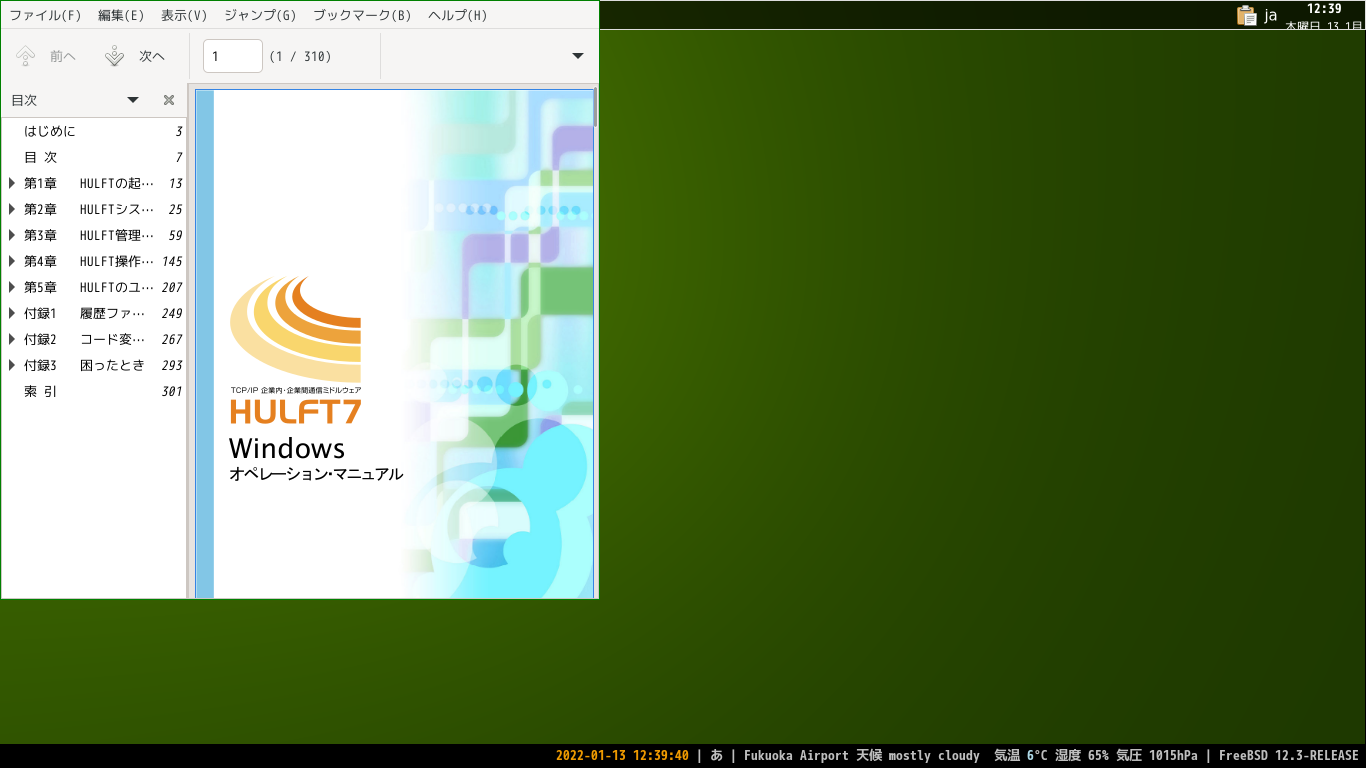Click FreeBSD 12.3-RELEASE in status bar
Screen dimensions: 1366x768
[x=1288, y=756]
